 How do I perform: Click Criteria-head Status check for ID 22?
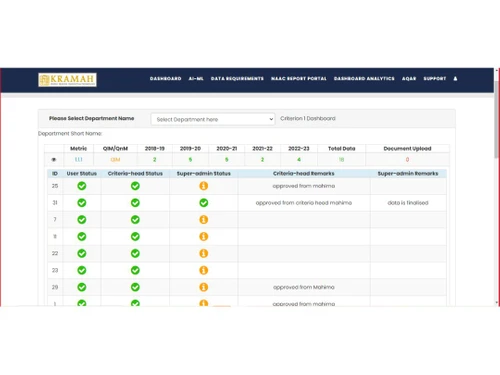135,253
